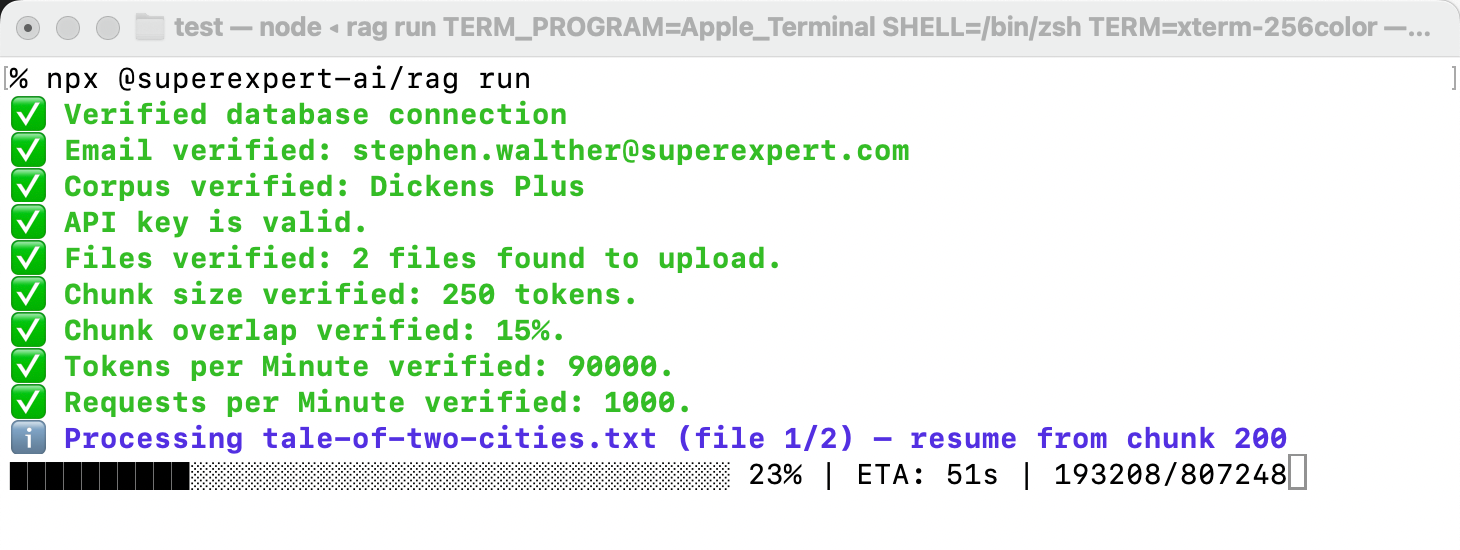Close the terminal window with red button

click(x=30, y=28)
